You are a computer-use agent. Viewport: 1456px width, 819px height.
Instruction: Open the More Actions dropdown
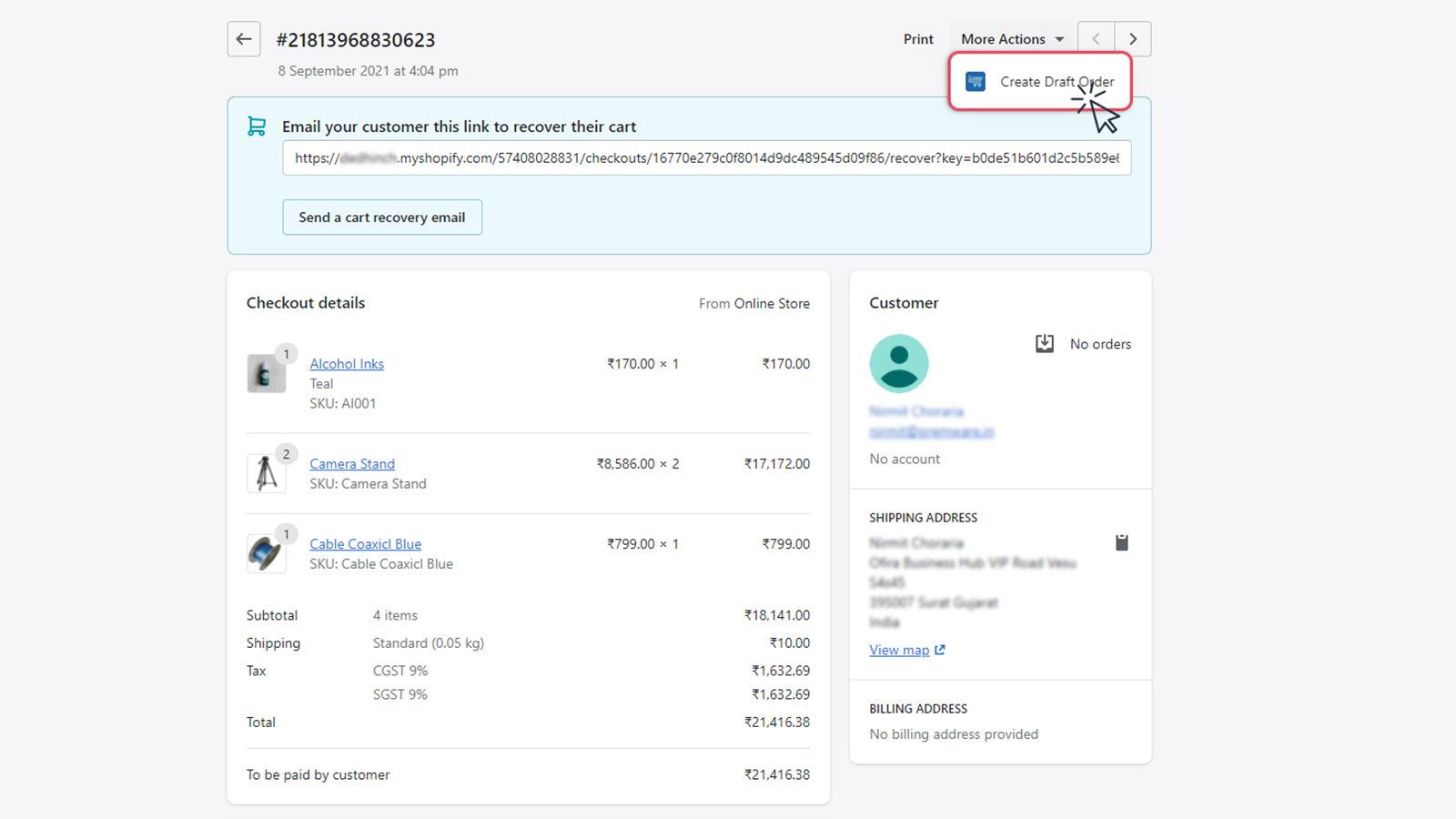(1012, 39)
